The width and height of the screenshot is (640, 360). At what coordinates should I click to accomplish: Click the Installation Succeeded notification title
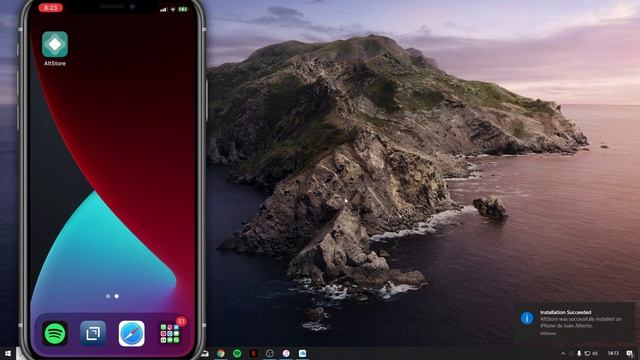(x=565, y=312)
